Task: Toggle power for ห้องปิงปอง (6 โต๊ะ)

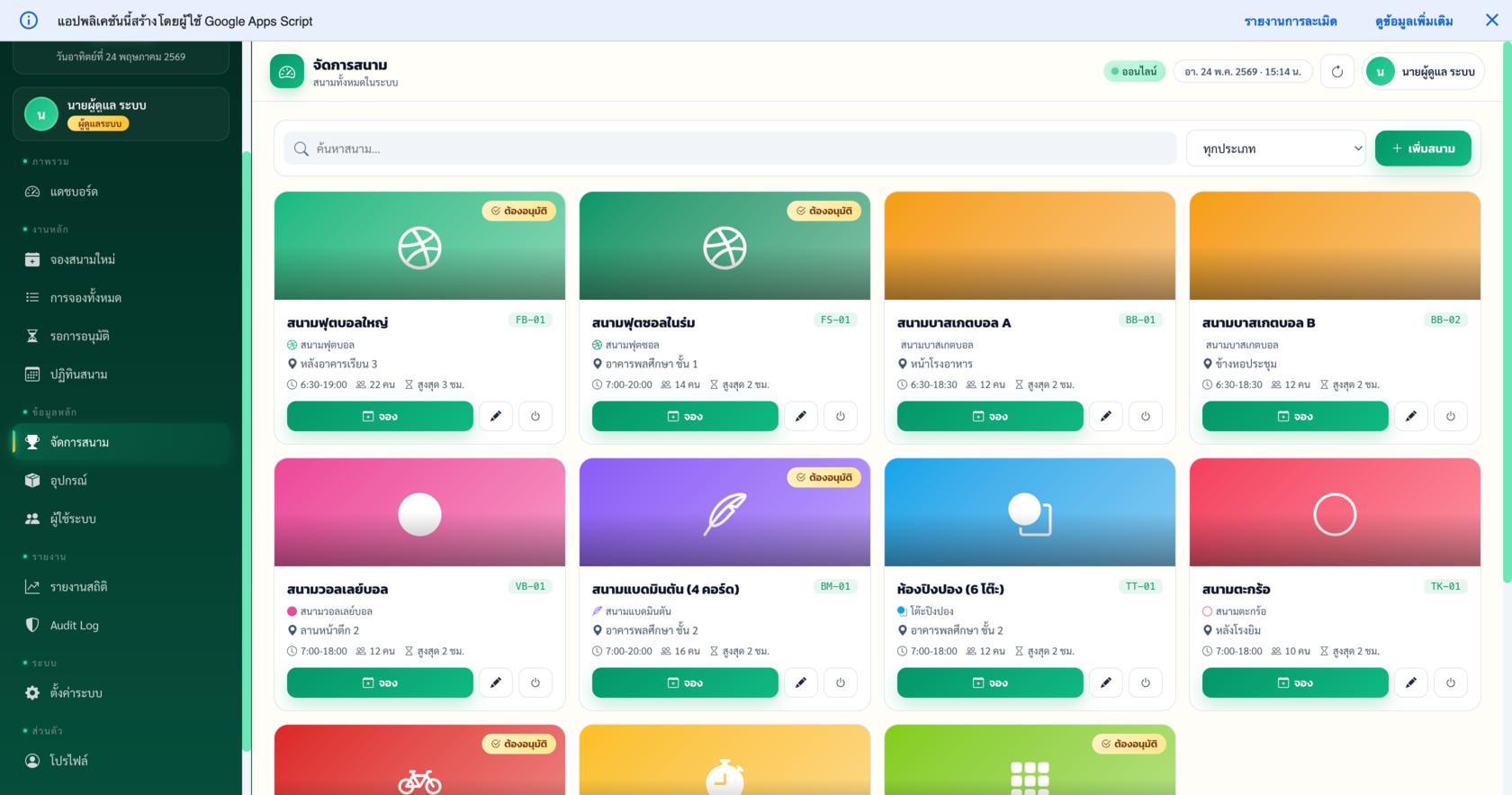Action: coord(1146,682)
